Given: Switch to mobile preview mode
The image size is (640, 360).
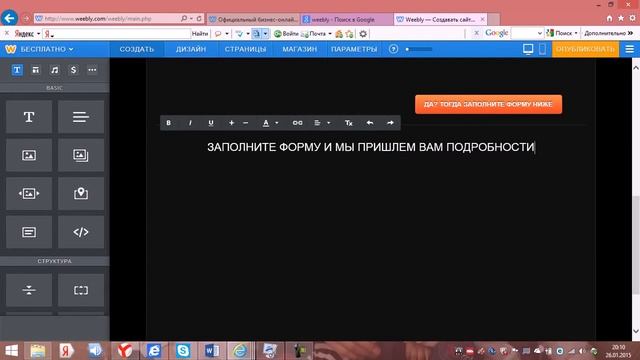Looking at the screenshot, I should click(542, 49).
